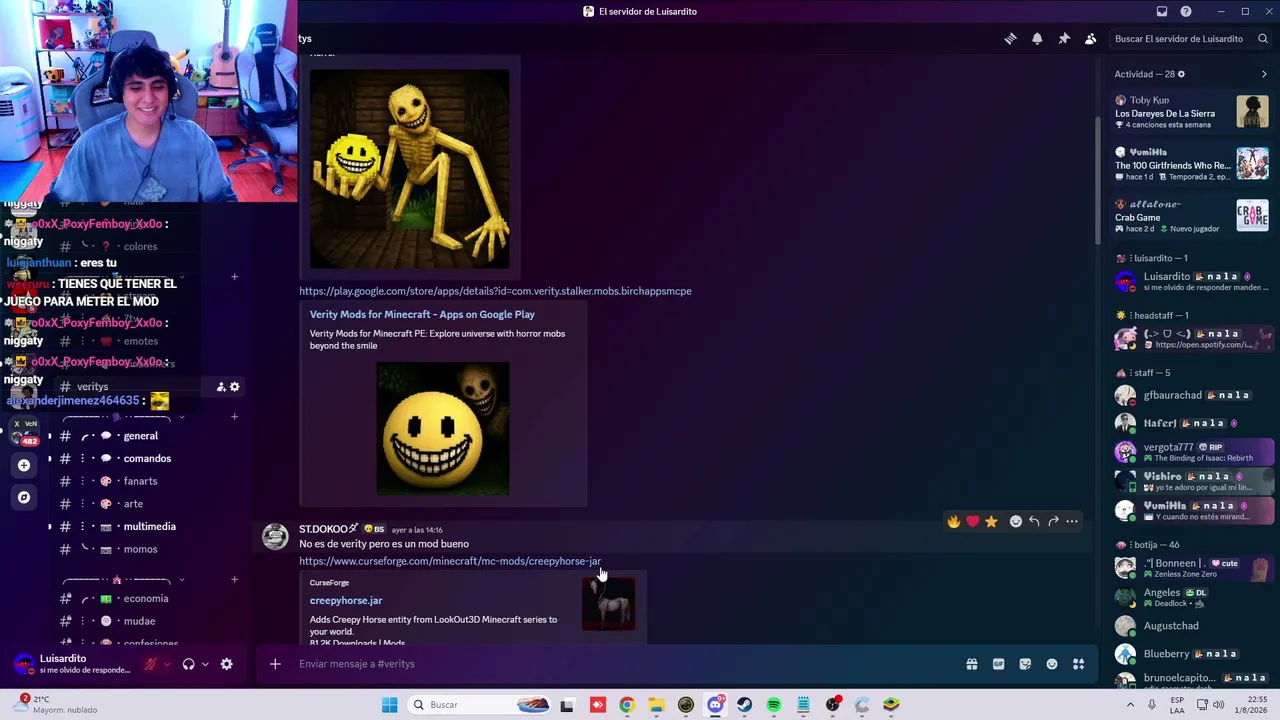Open gfbaurachad in the member list
The image size is (1280, 720).
click(x=1192, y=395)
